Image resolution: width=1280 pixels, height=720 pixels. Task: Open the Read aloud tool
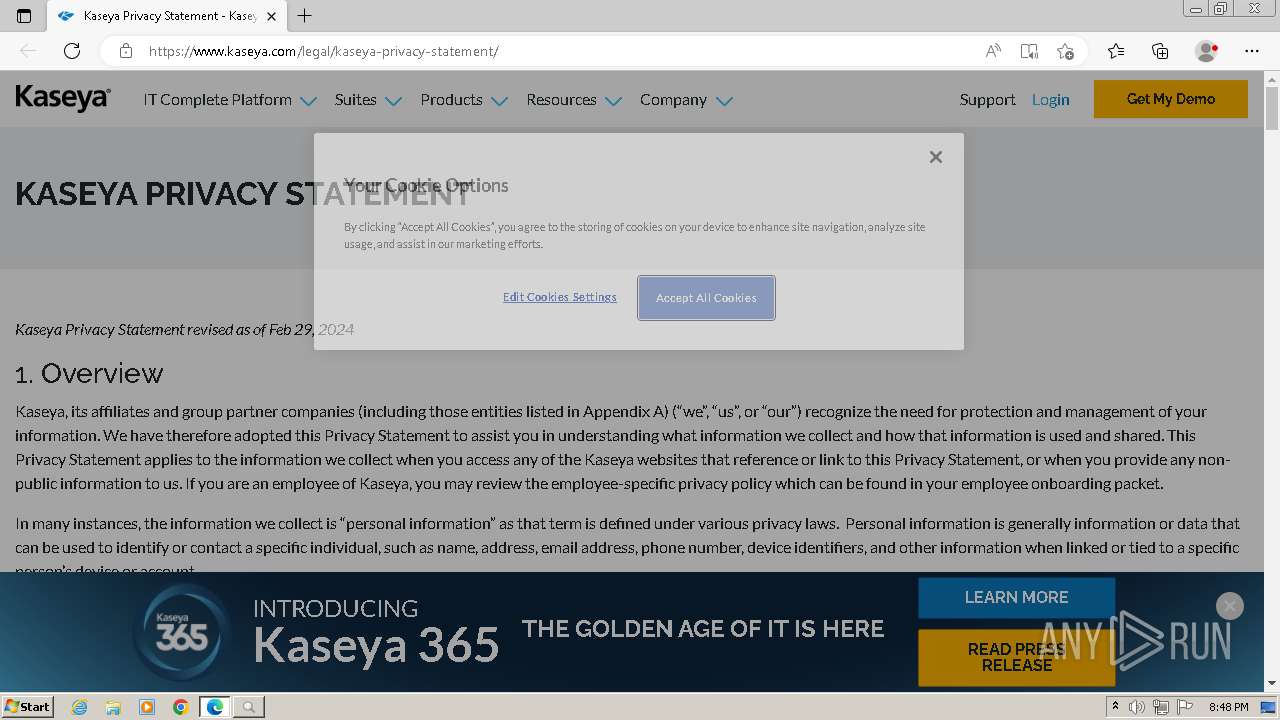pyautogui.click(x=993, y=51)
